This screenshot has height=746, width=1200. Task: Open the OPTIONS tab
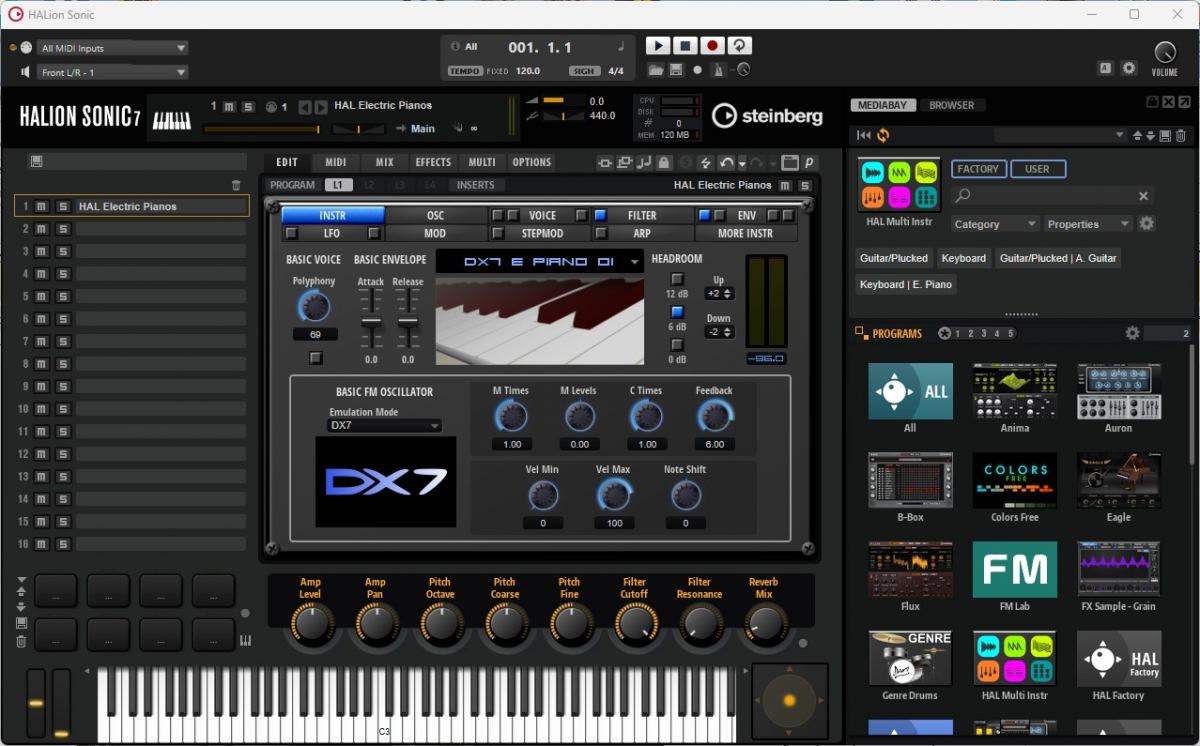[532, 162]
